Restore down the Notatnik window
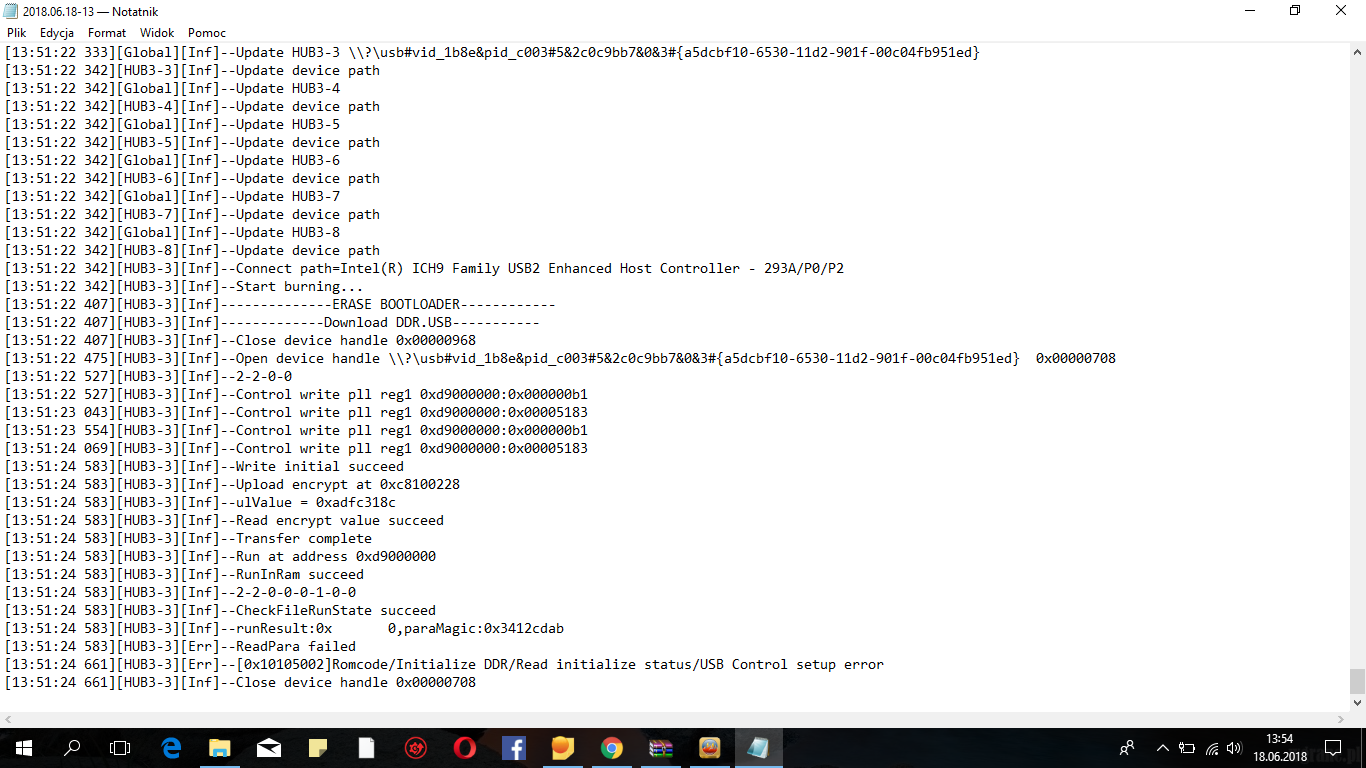 click(x=1295, y=11)
